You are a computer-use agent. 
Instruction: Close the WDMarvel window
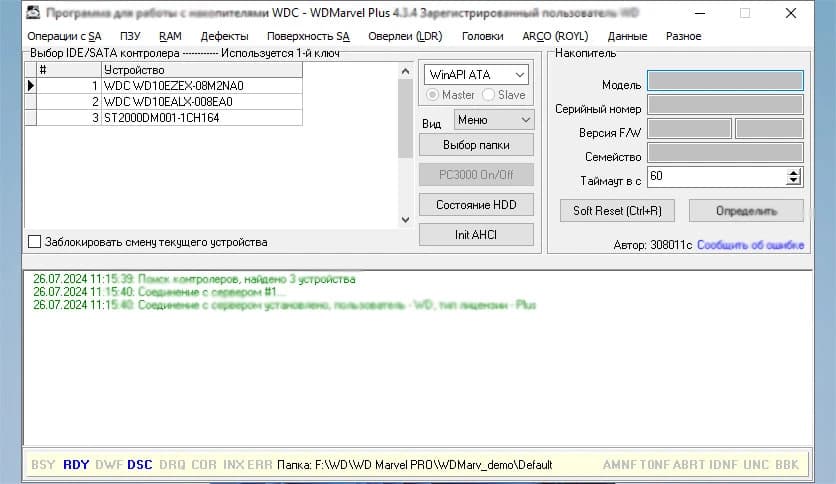point(791,13)
